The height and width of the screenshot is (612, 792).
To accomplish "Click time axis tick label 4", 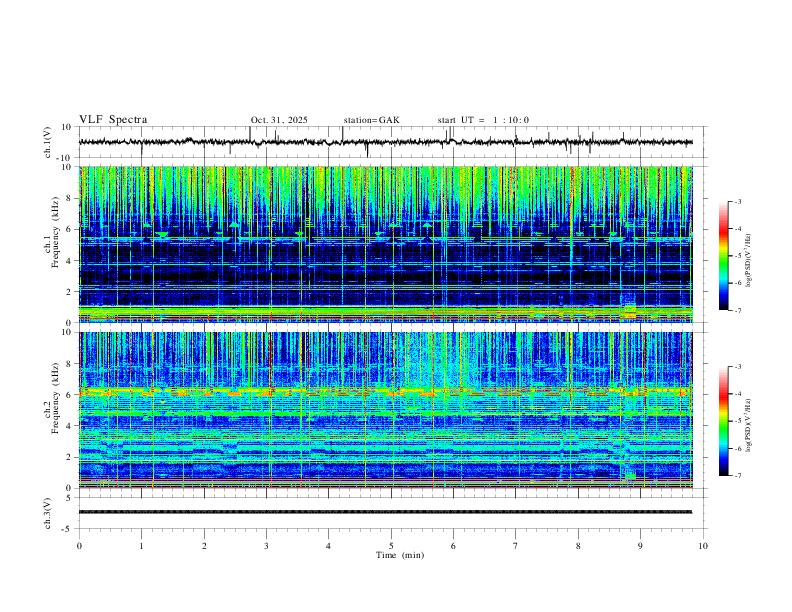I will pos(328,546).
